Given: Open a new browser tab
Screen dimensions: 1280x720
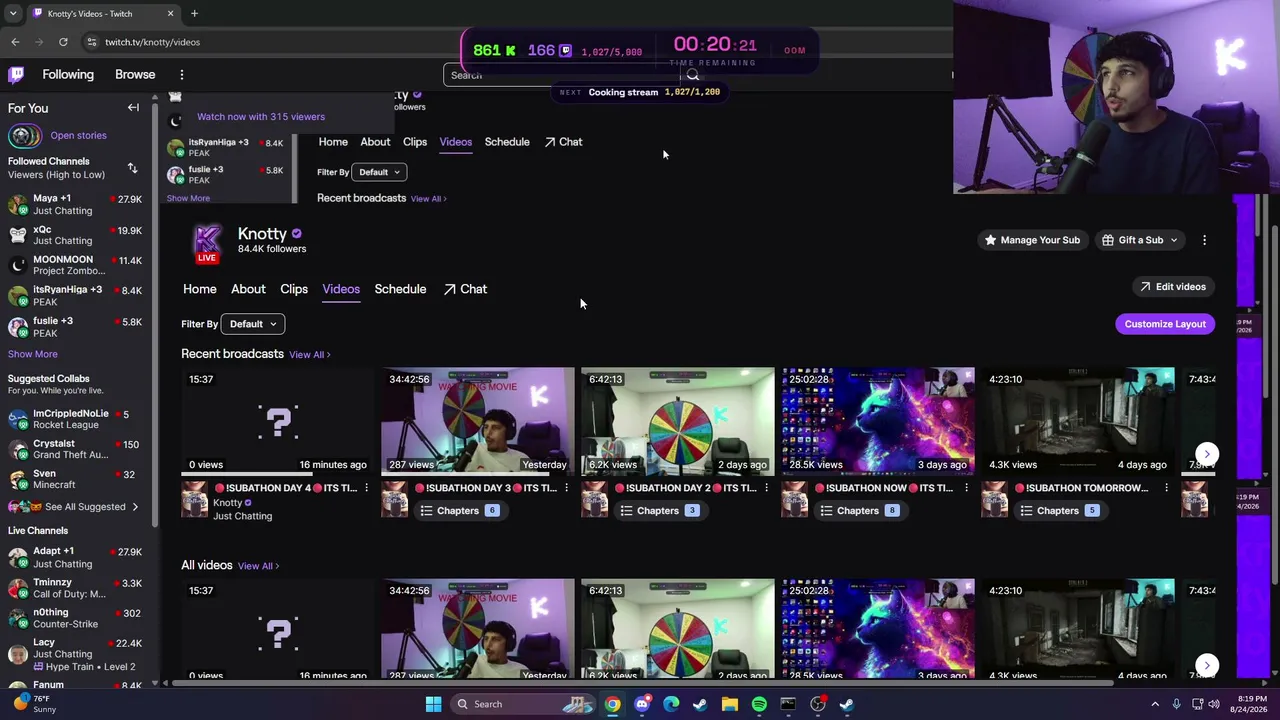Looking at the screenshot, I should [194, 14].
